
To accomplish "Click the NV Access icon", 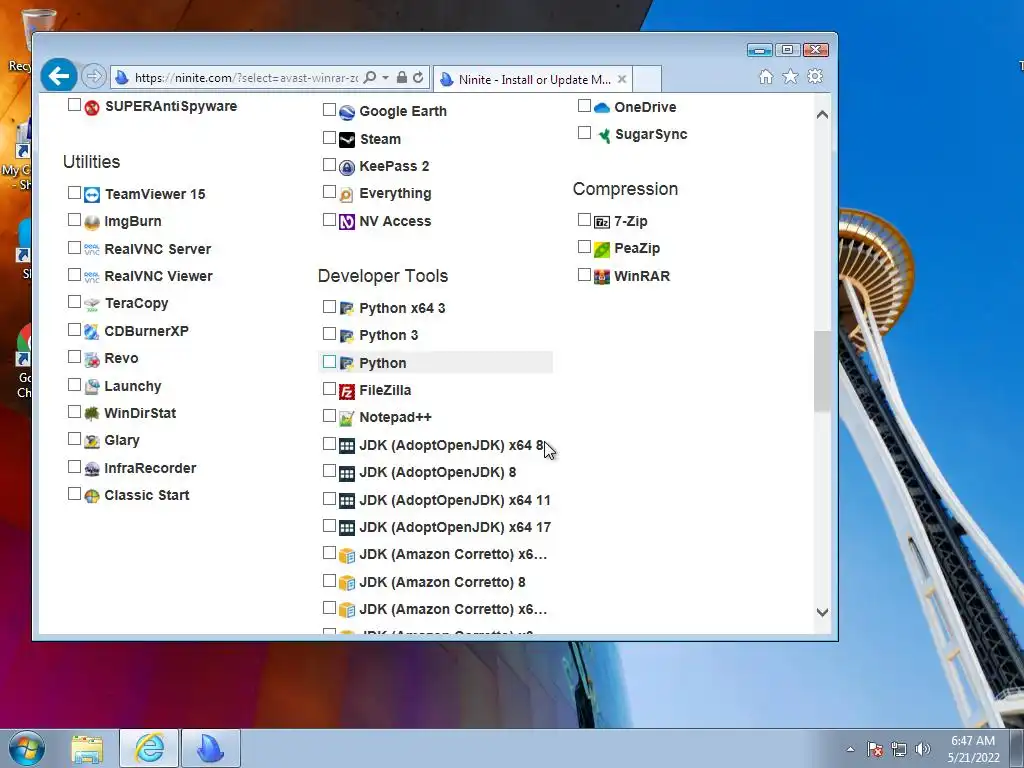I will [347, 222].
